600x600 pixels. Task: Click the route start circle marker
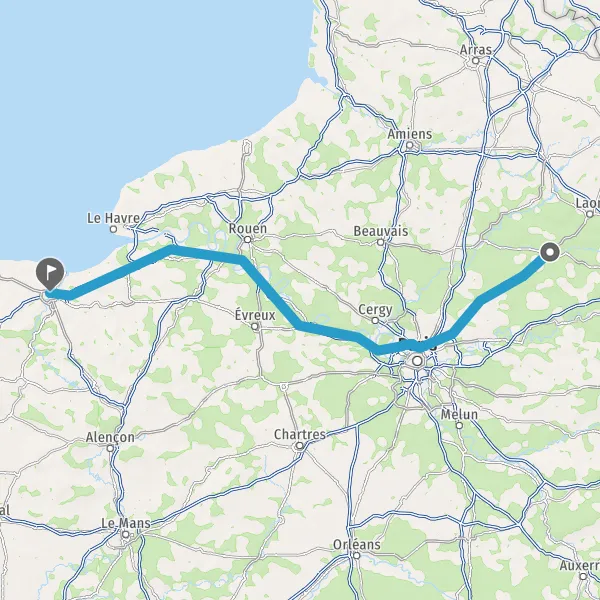click(550, 252)
